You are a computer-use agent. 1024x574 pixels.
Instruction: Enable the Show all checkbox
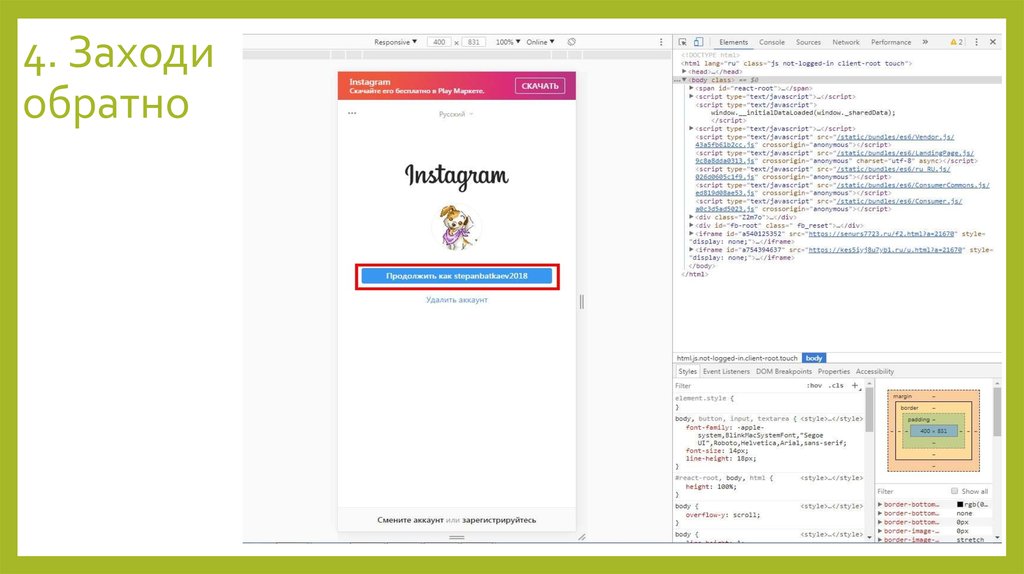point(954,491)
